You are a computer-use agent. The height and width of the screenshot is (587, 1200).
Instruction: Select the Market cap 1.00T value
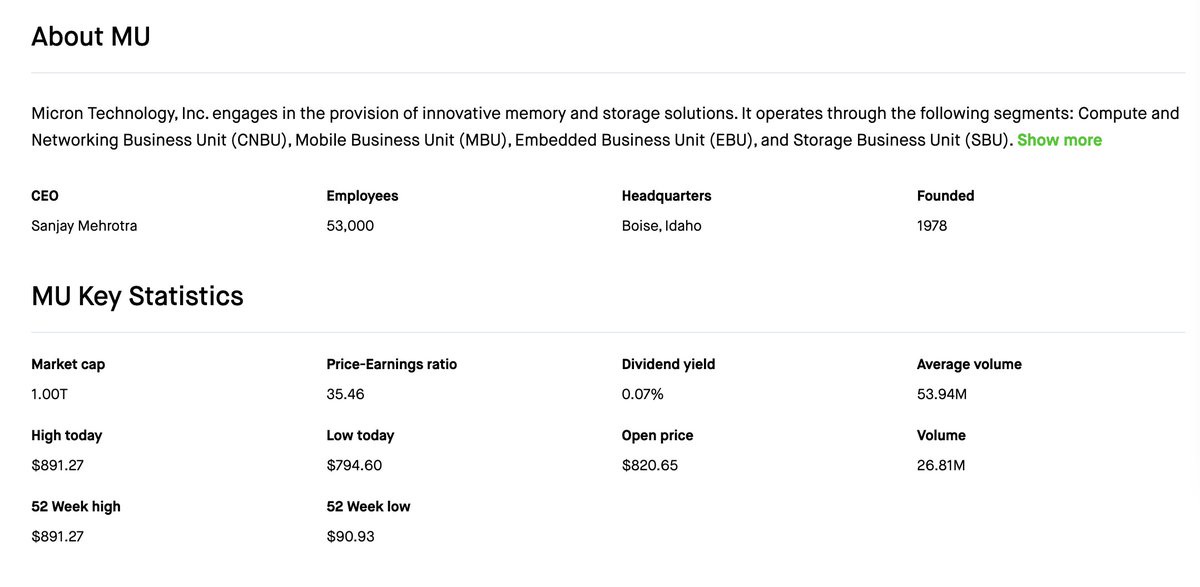pyautogui.click(x=50, y=394)
